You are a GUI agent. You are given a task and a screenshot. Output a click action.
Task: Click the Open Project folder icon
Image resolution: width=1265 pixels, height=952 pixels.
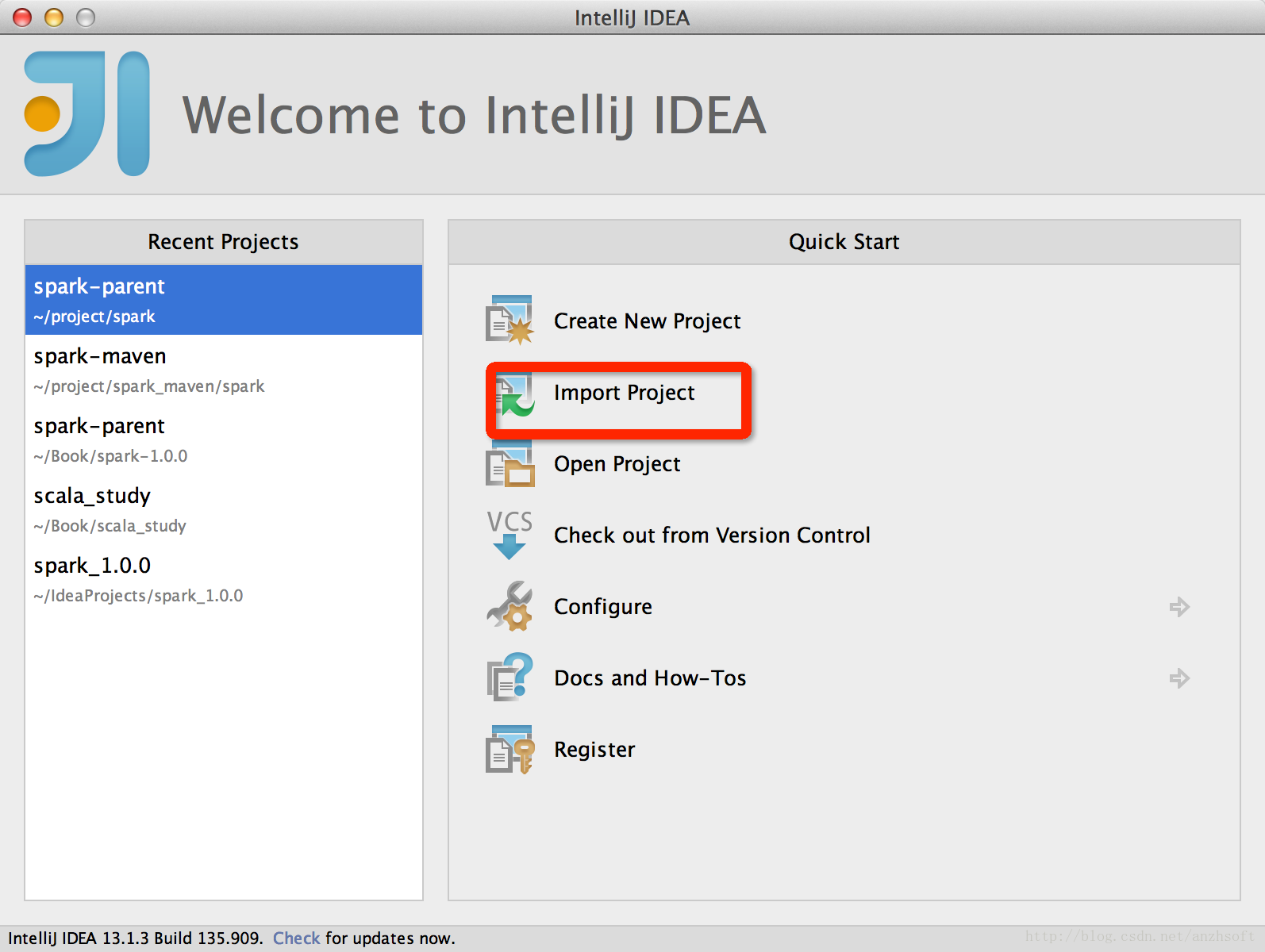point(509,465)
